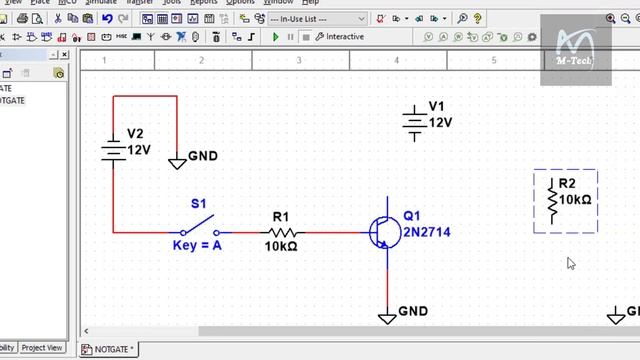Screen dimensions: 640x360
Task: Toggle the Design Toolbox icon
Action: (147, 18)
